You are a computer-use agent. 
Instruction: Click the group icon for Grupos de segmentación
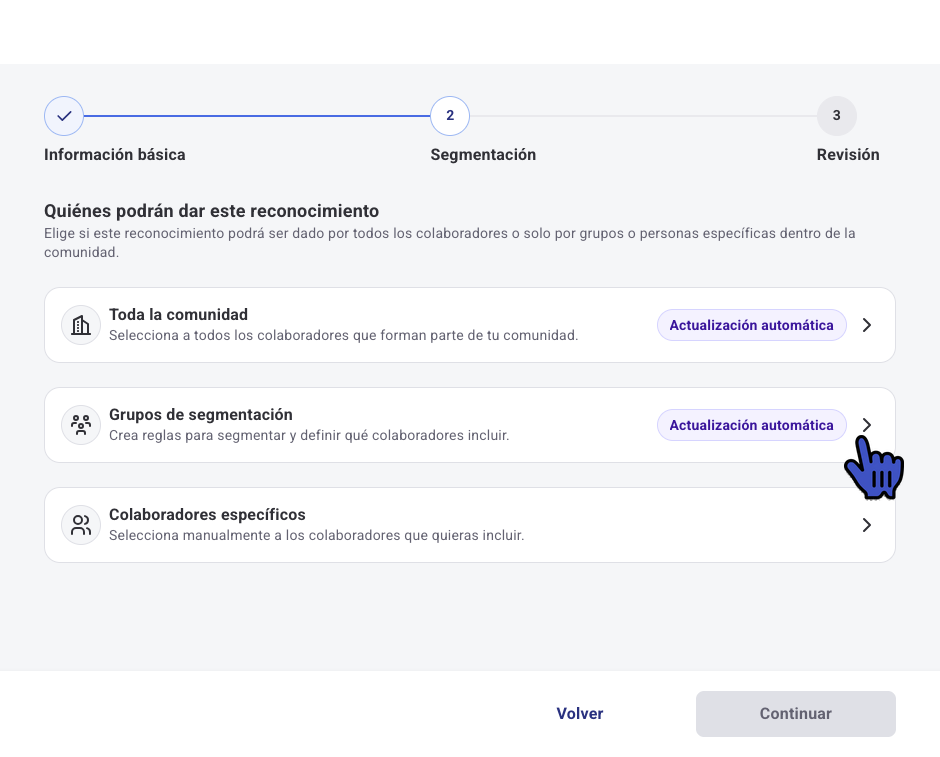point(81,425)
